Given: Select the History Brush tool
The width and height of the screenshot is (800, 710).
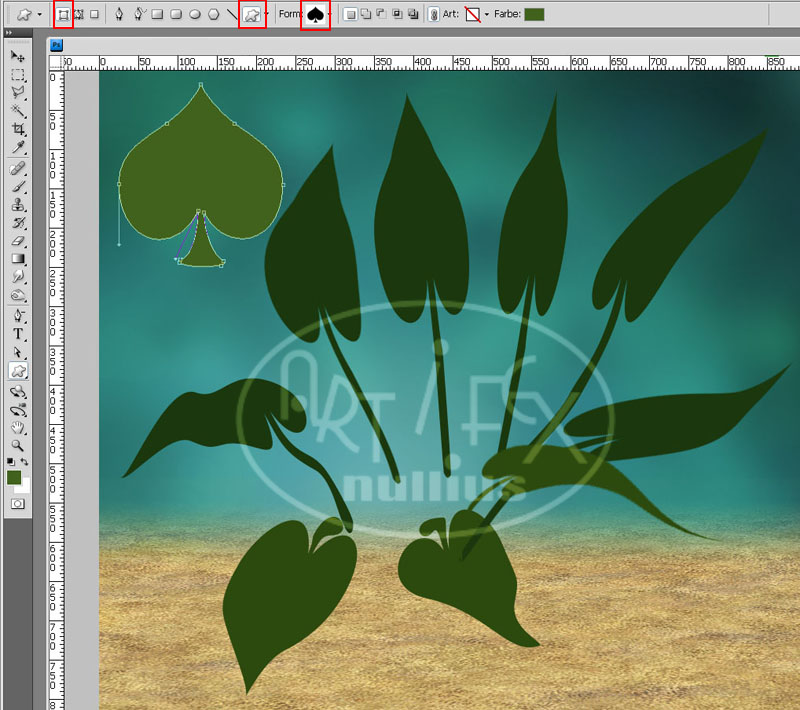Looking at the screenshot, I should 18,223.
